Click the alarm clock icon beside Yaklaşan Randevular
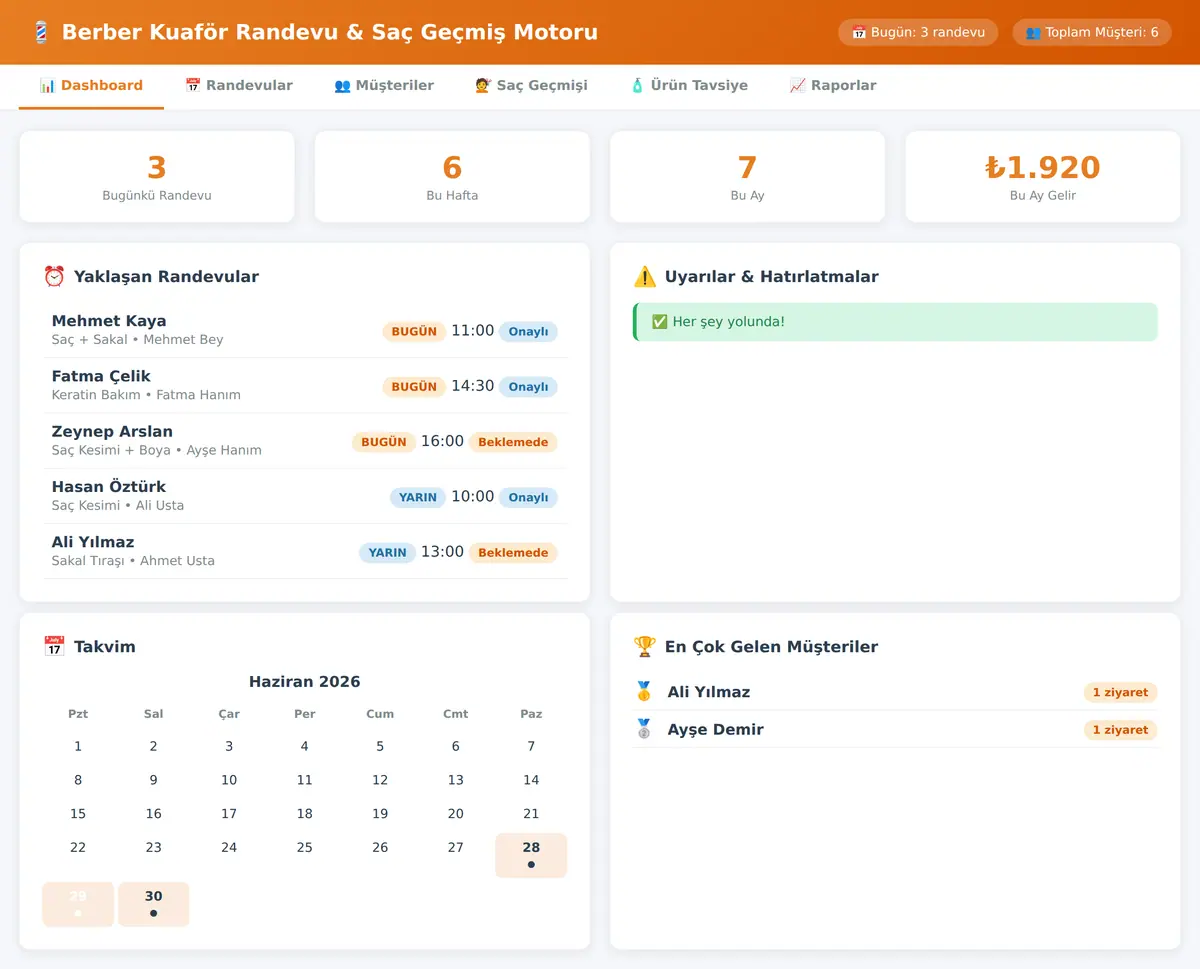Image resolution: width=1200 pixels, height=969 pixels. pos(54,277)
